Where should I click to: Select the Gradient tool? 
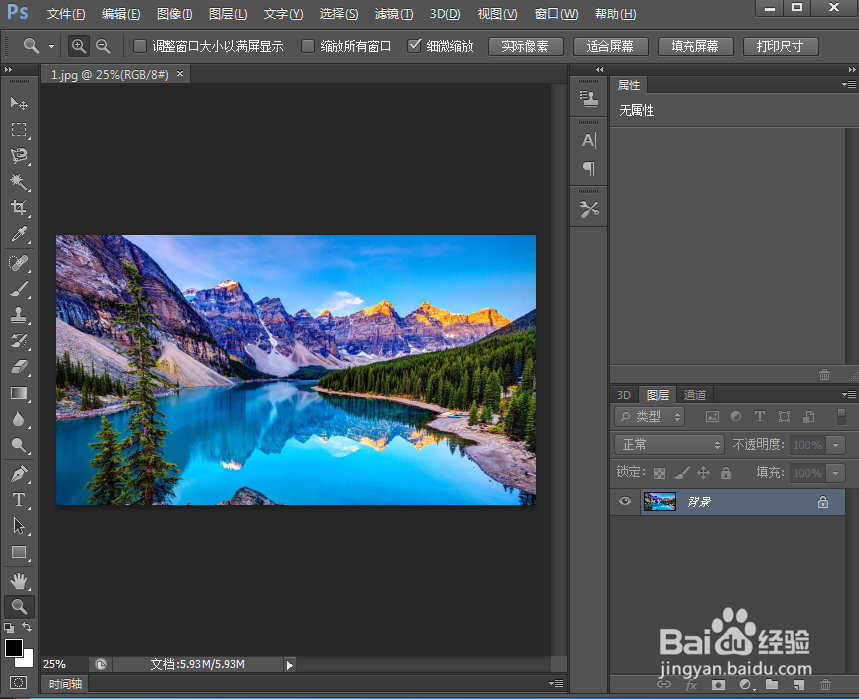point(19,393)
